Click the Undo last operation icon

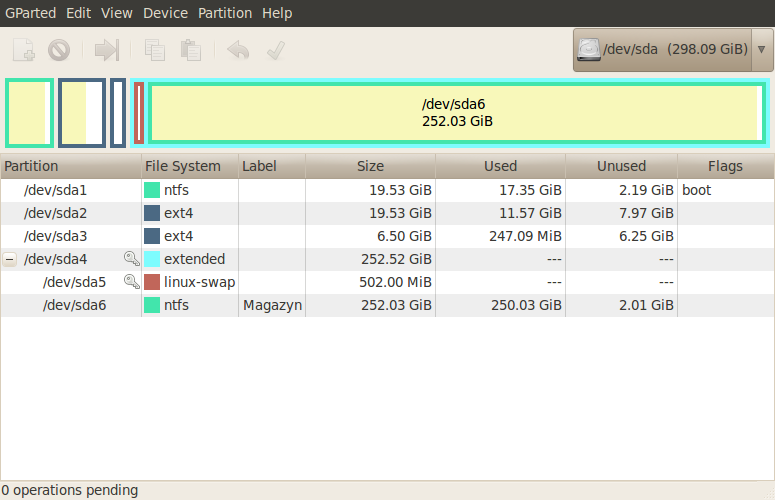click(x=238, y=50)
